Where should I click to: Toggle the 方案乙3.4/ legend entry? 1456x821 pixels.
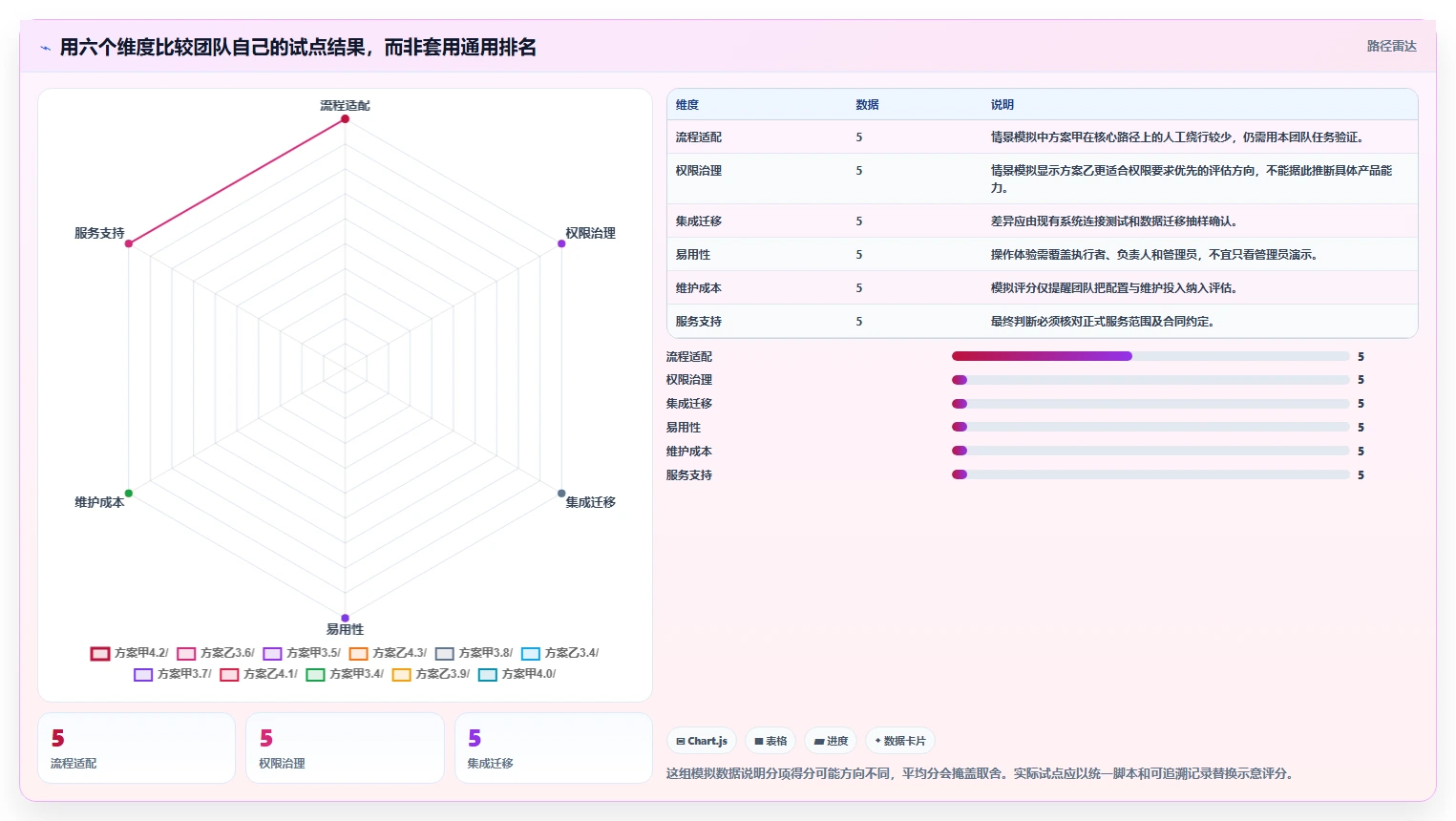(x=559, y=653)
